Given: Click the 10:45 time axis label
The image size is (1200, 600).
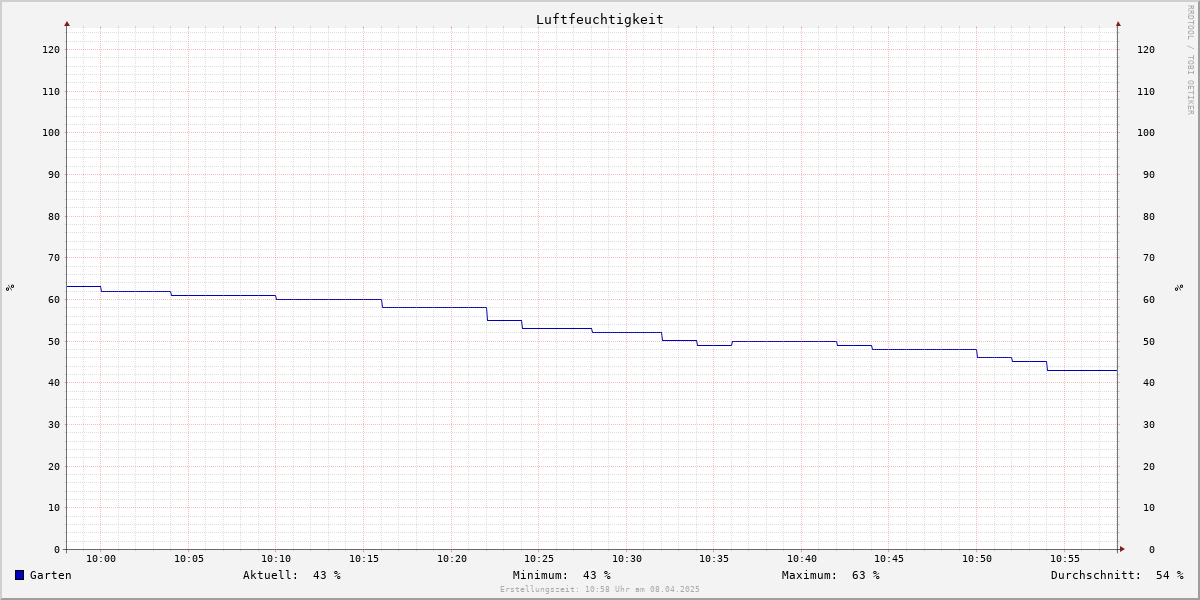Looking at the screenshot, I should (x=889, y=559).
